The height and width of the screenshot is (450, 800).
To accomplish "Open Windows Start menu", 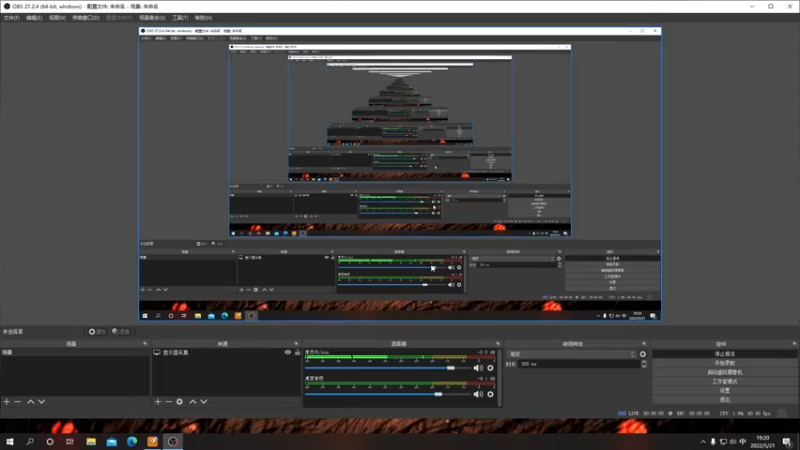I will pyautogui.click(x=10, y=441).
